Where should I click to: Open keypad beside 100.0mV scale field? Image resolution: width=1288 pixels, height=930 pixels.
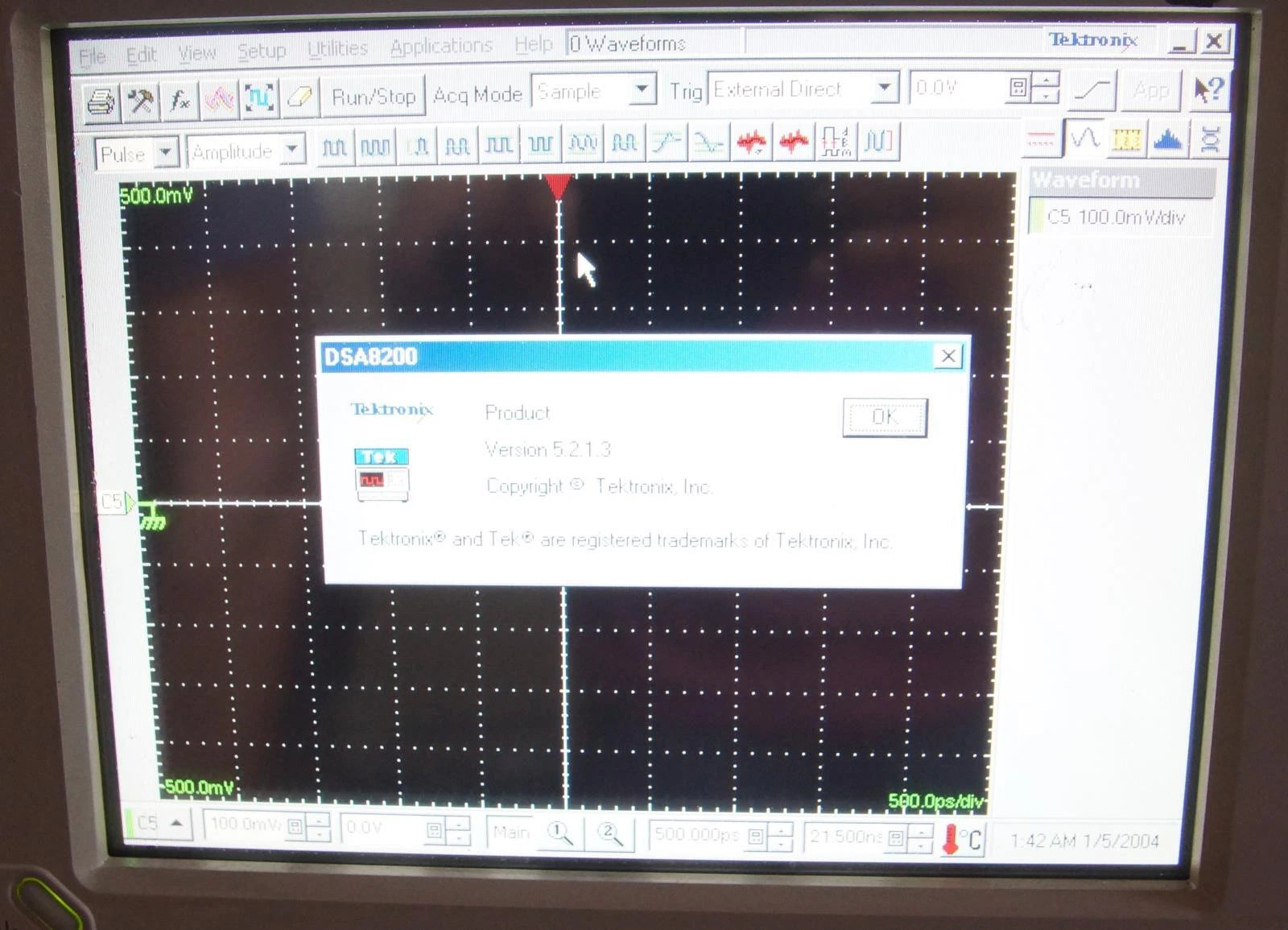pyautogui.click(x=295, y=826)
